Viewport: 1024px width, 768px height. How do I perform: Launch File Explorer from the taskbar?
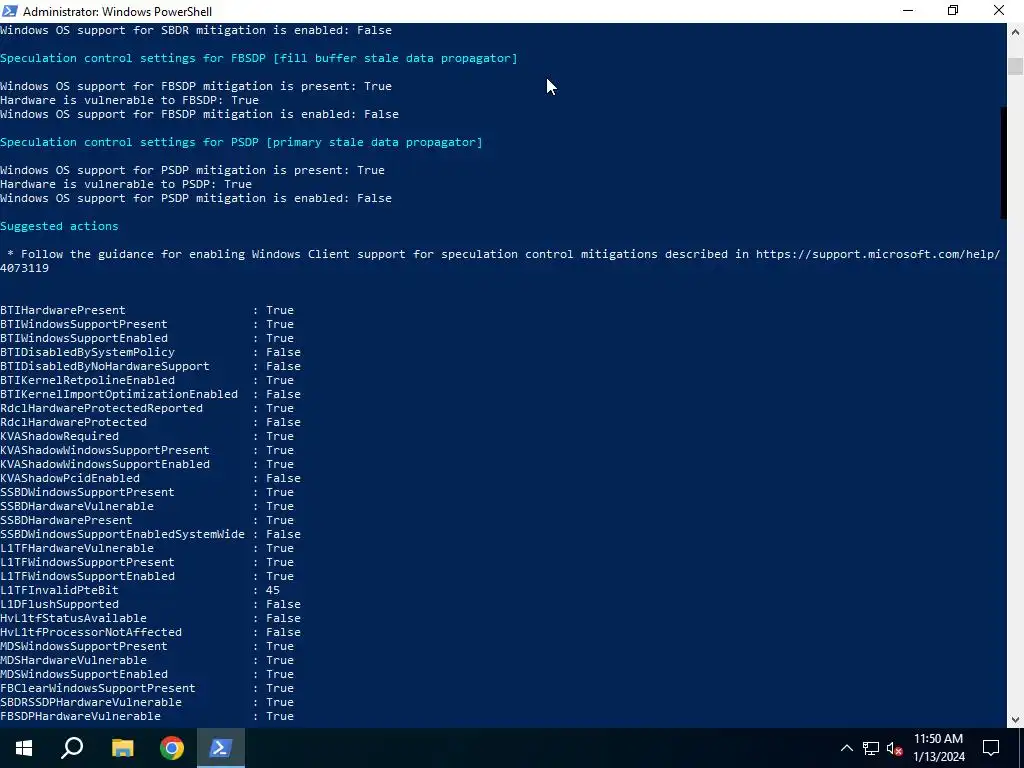pyautogui.click(x=122, y=748)
